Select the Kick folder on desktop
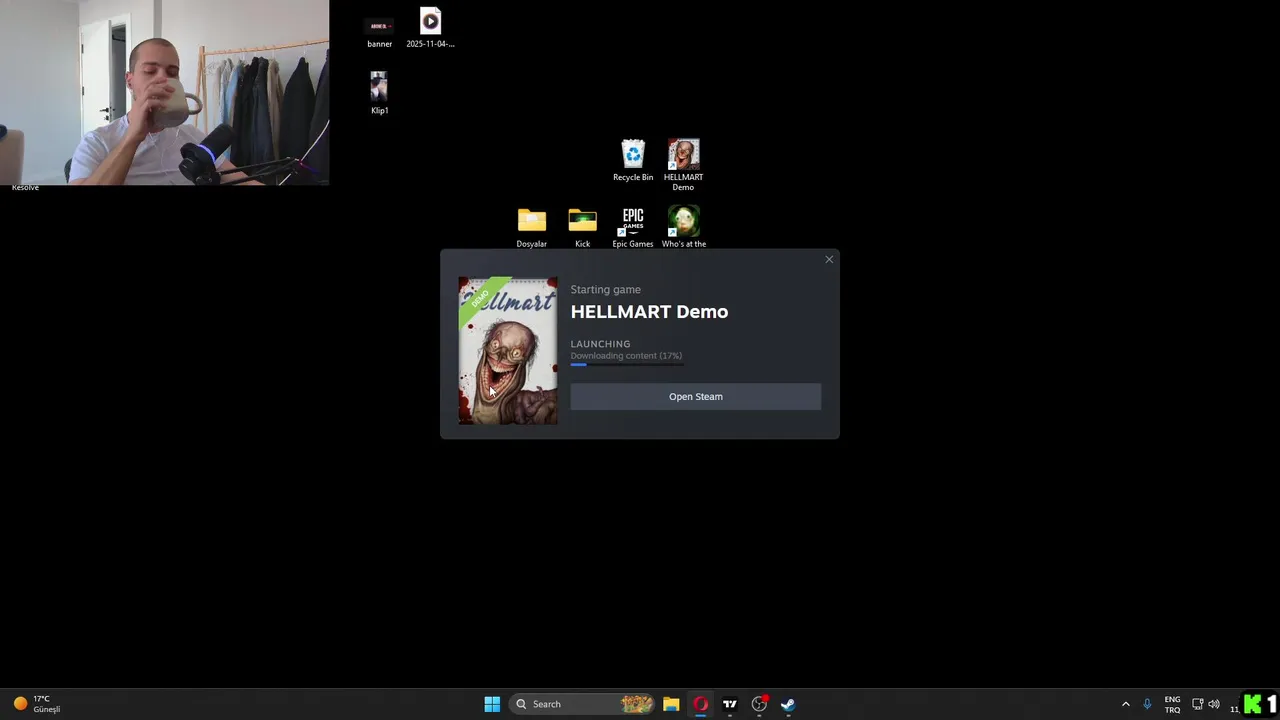The height and width of the screenshot is (720, 1280). (582, 227)
